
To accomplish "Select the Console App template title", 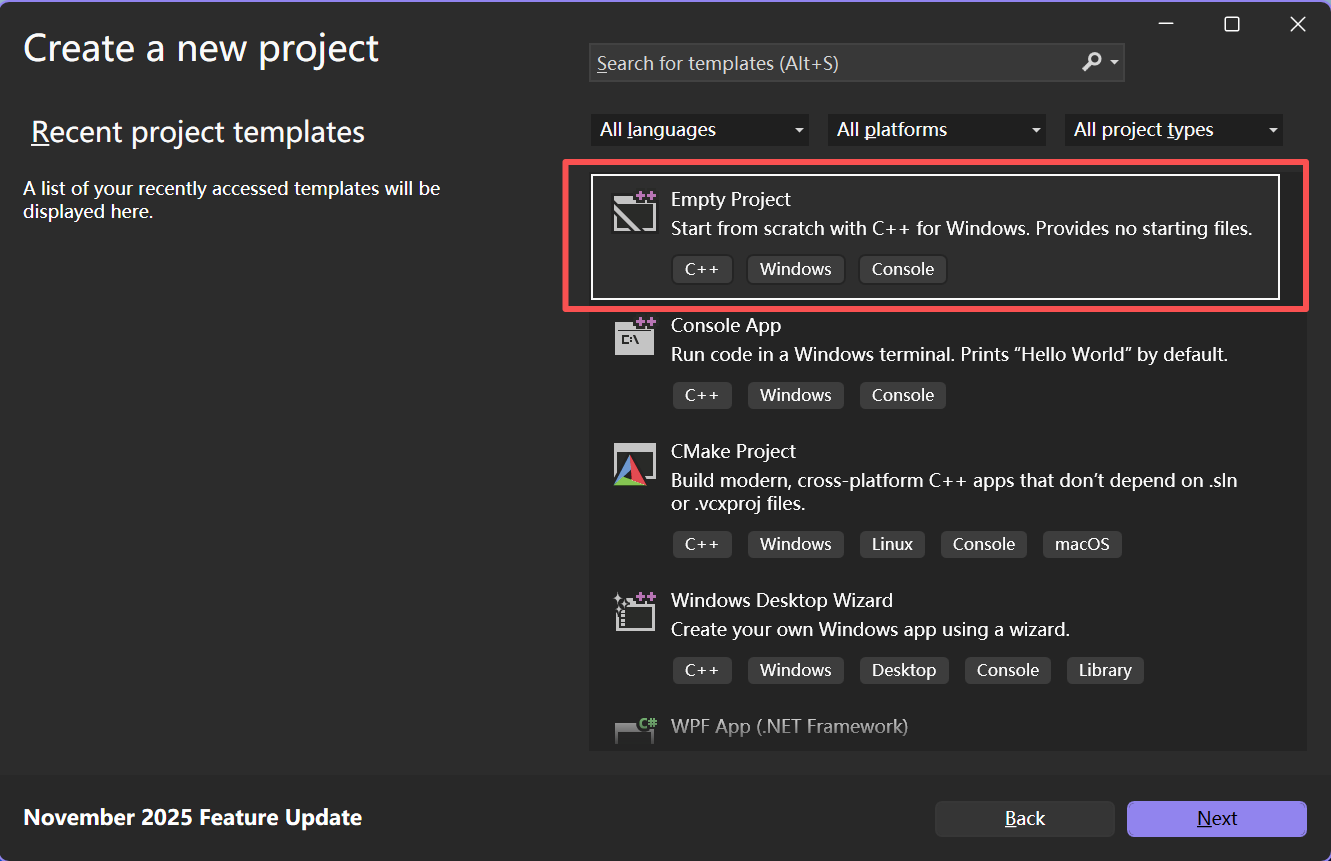I will tap(726, 326).
